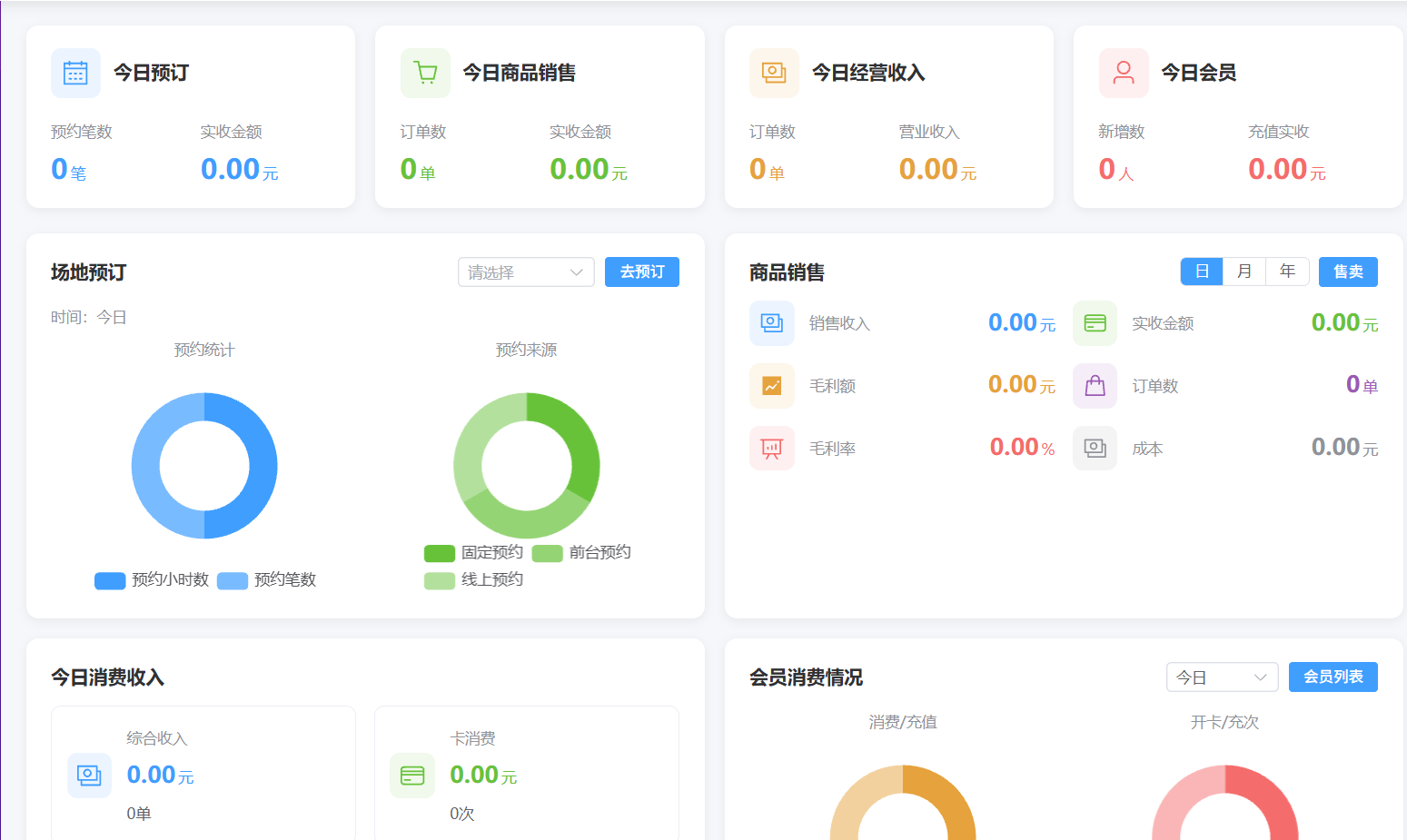Click the 会员消费情况 section heading
The height and width of the screenshot is (840, 1407).
pyautogui.click(x=807, y=677)
